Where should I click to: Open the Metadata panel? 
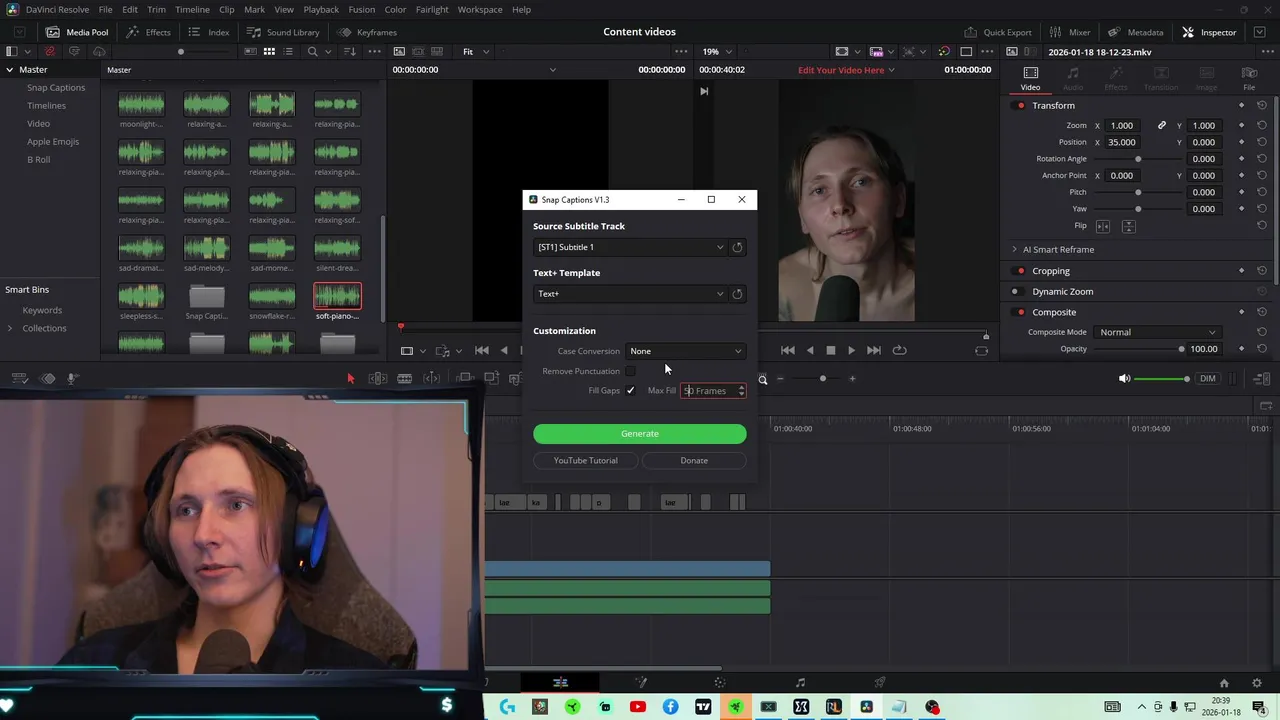point(1134,32)
